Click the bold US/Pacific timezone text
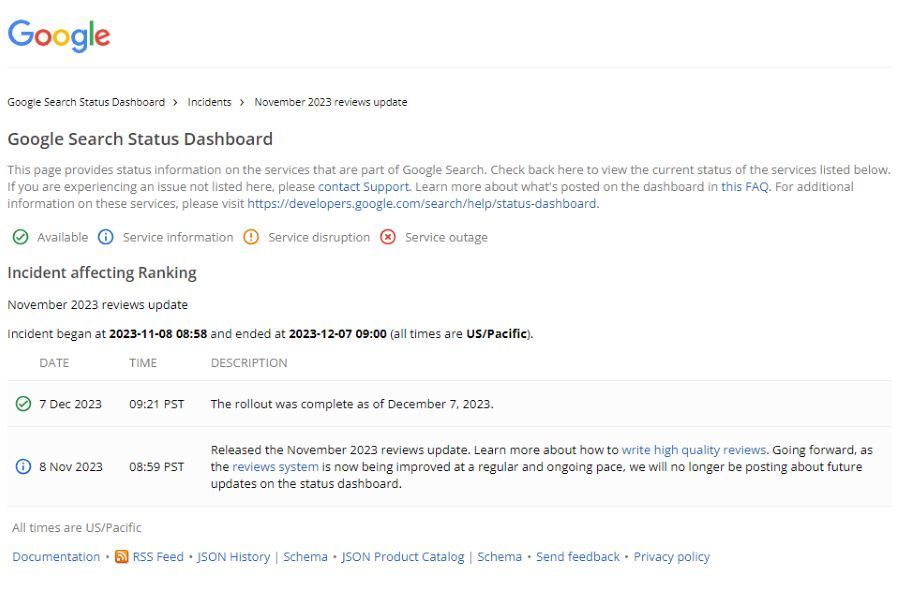Screen dimensions: 900x593 (496, 334)
